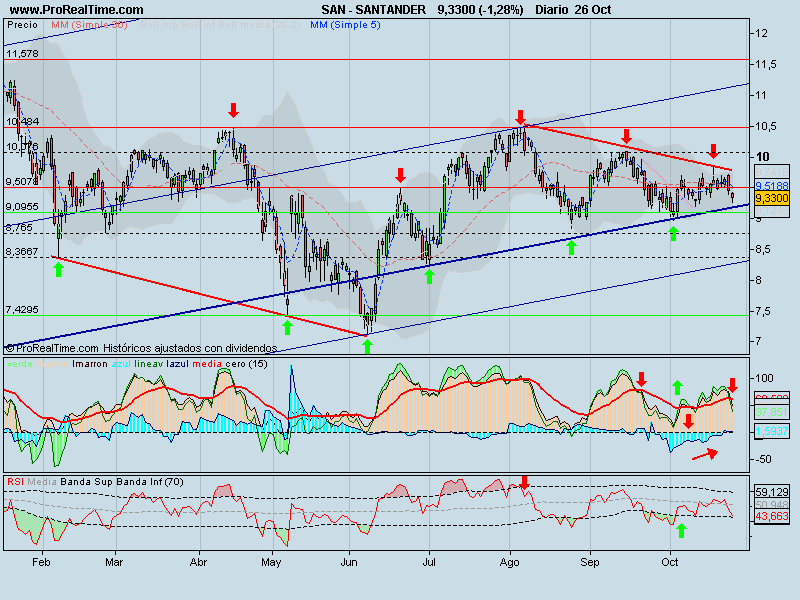Click the RSI indicator label
This screenshot has width=800, height=600.
pos(15,482)
